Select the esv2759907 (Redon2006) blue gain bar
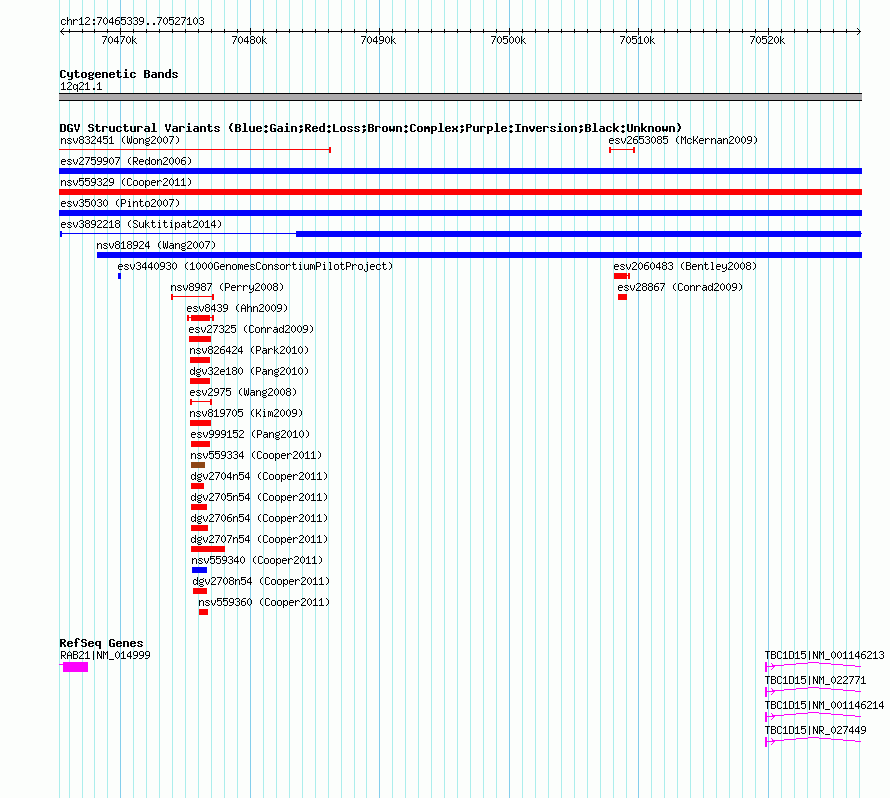Viewport: 890px width, 798px height. [460, 171]
